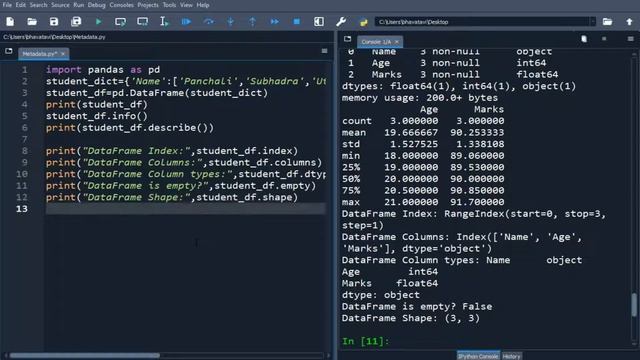Viewport: 640px width, 360px height.
Task: Run cell and advance icon
Action: 142,22
